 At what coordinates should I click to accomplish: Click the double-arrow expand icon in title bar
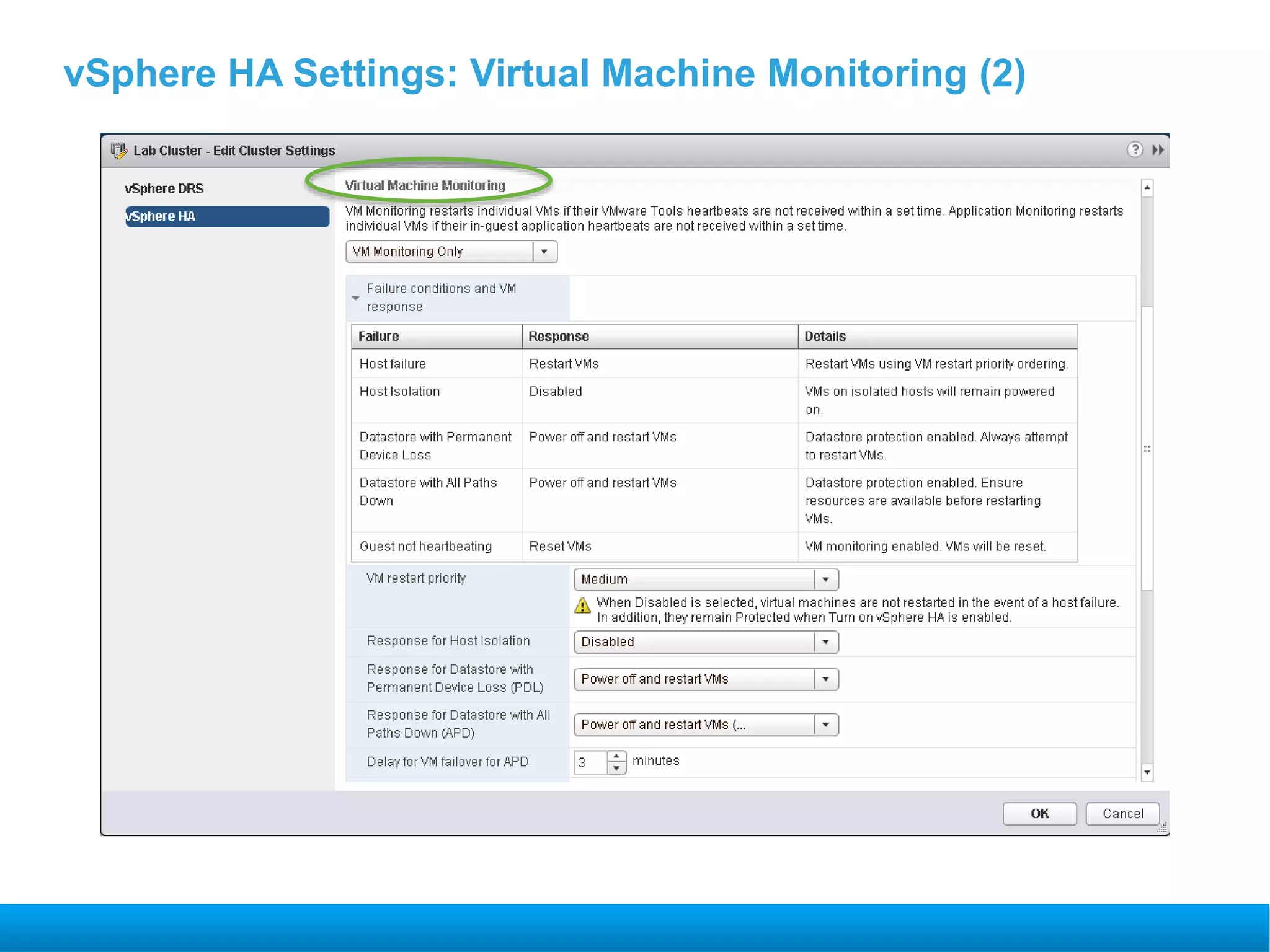coord(1158,150)
